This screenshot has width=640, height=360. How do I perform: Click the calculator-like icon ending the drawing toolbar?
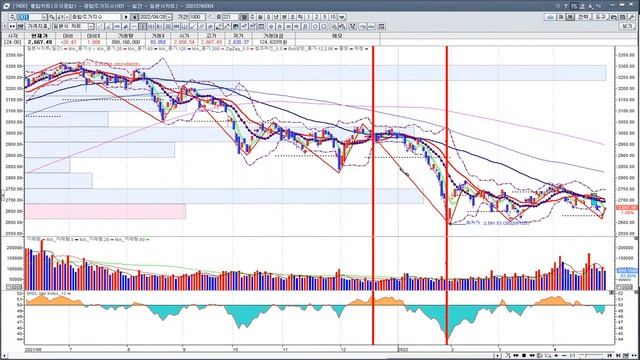(381, 26)
